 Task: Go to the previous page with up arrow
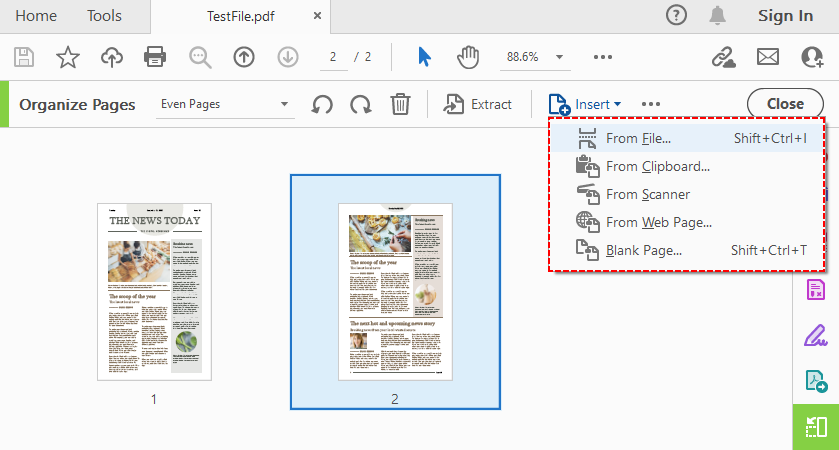[x=244, y=57]
